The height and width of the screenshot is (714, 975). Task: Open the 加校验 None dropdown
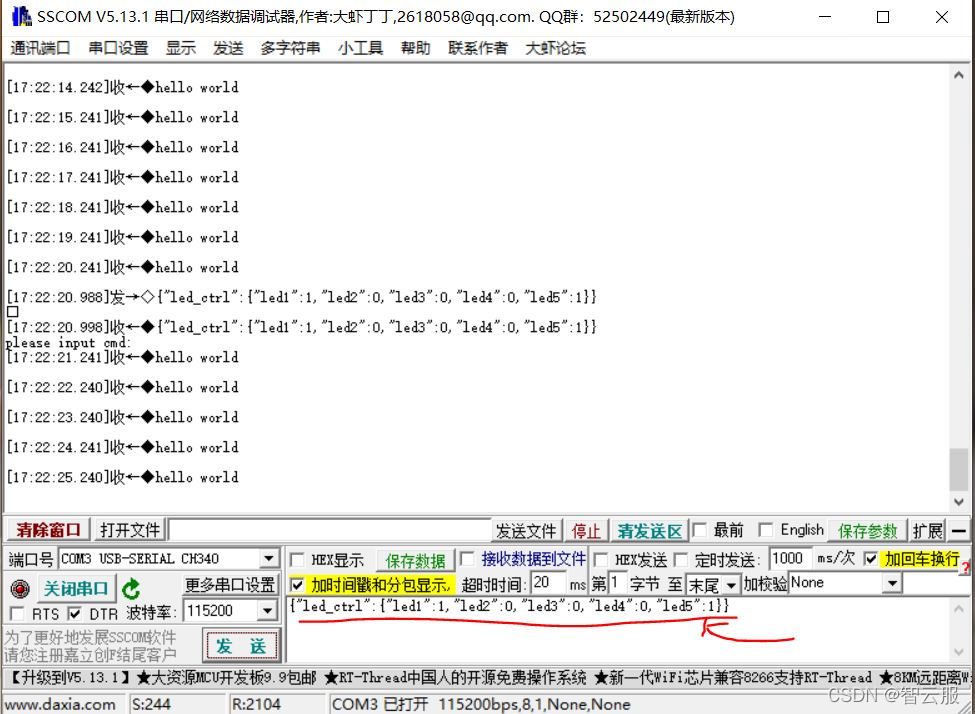(x=892, y=583)
